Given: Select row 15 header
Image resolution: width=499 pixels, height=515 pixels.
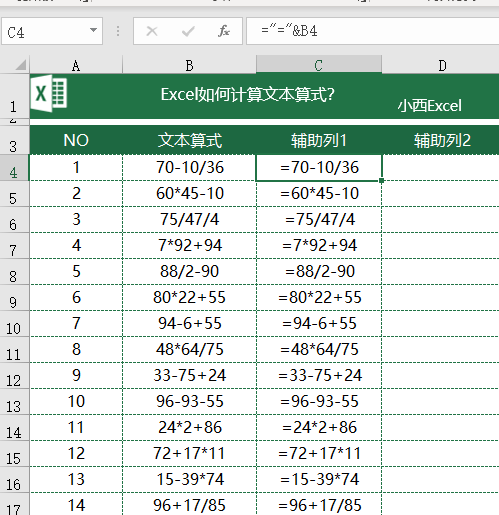Looking at the screenshot, I should tap(14, 454).
